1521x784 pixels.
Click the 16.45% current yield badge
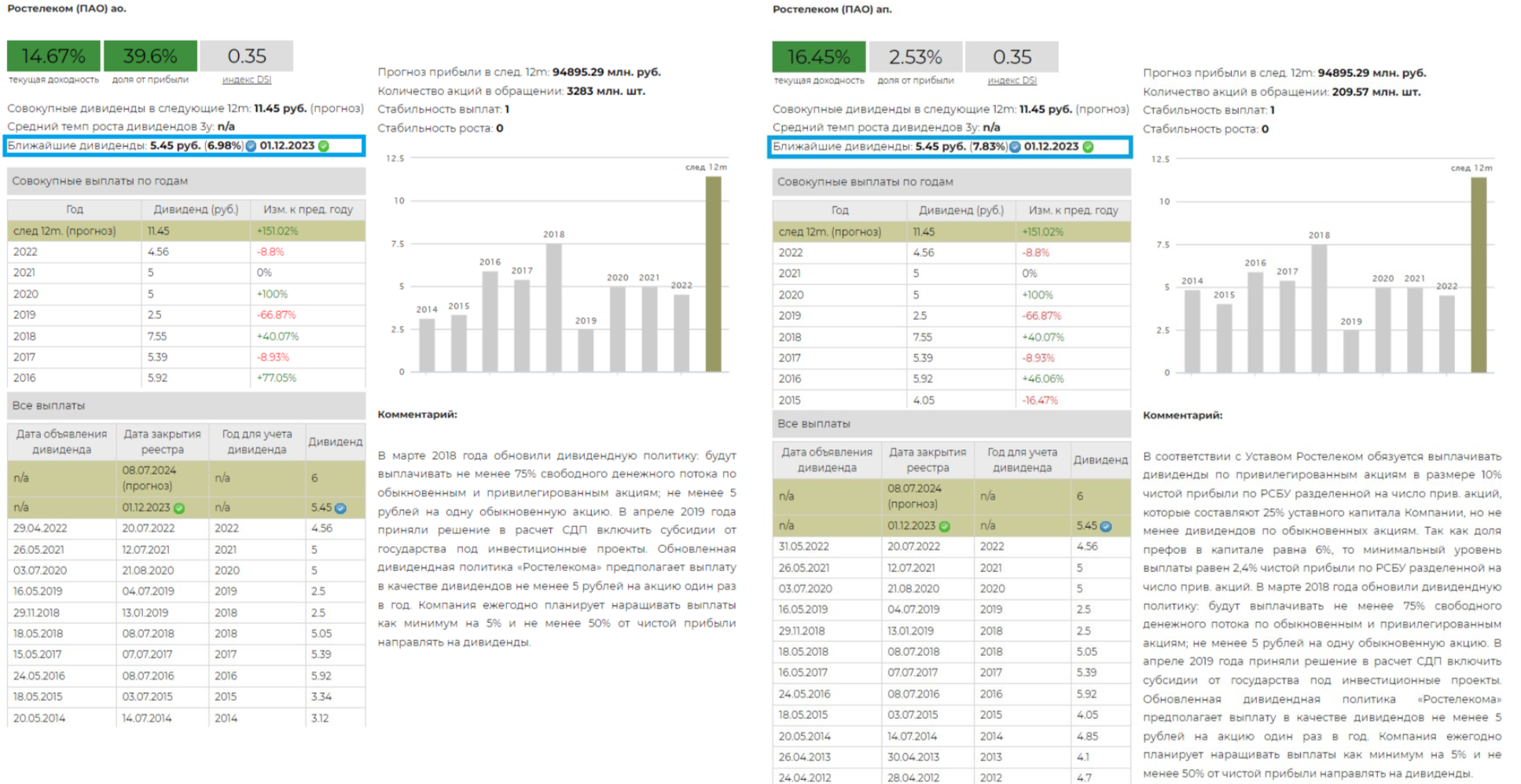[x=818, y=57]
